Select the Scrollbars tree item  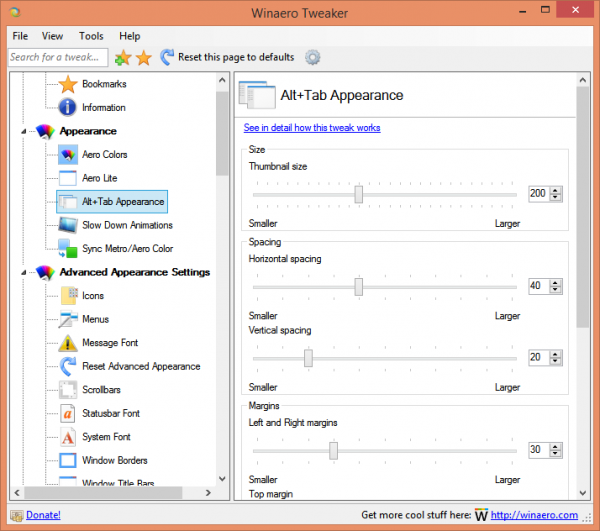[x=101, y=390]
